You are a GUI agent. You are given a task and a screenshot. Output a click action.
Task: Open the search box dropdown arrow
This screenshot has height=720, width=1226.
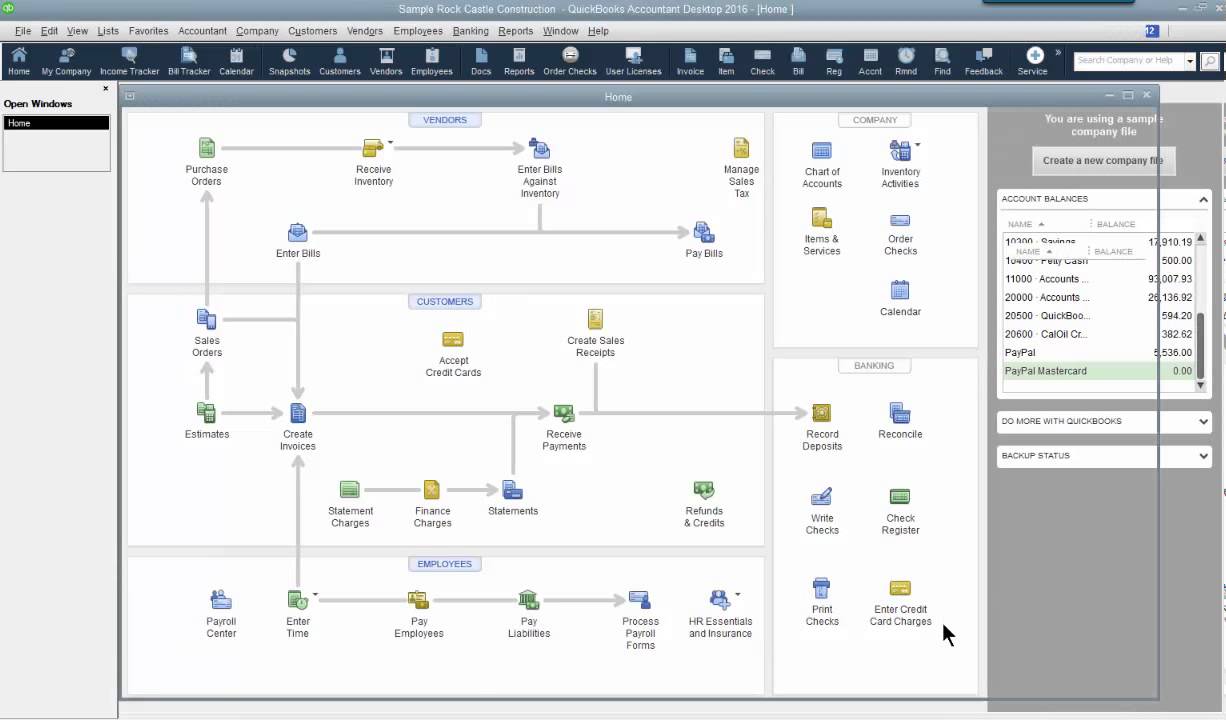pyautogui.click(x=1190, y=61)
